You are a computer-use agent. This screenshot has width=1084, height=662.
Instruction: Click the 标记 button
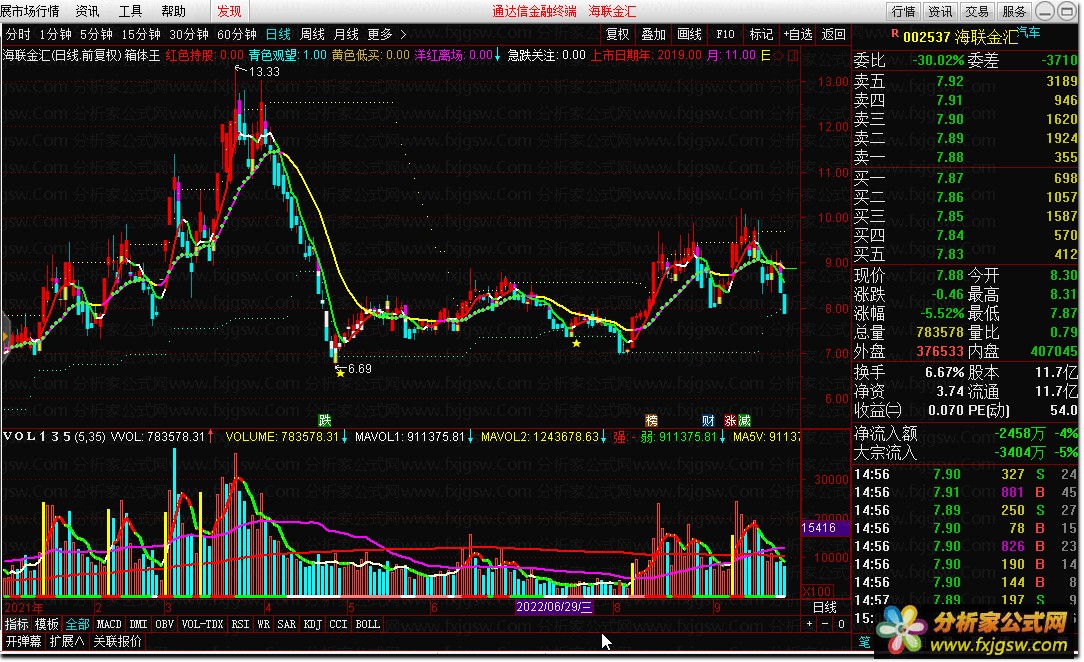[x=761, y=34]
